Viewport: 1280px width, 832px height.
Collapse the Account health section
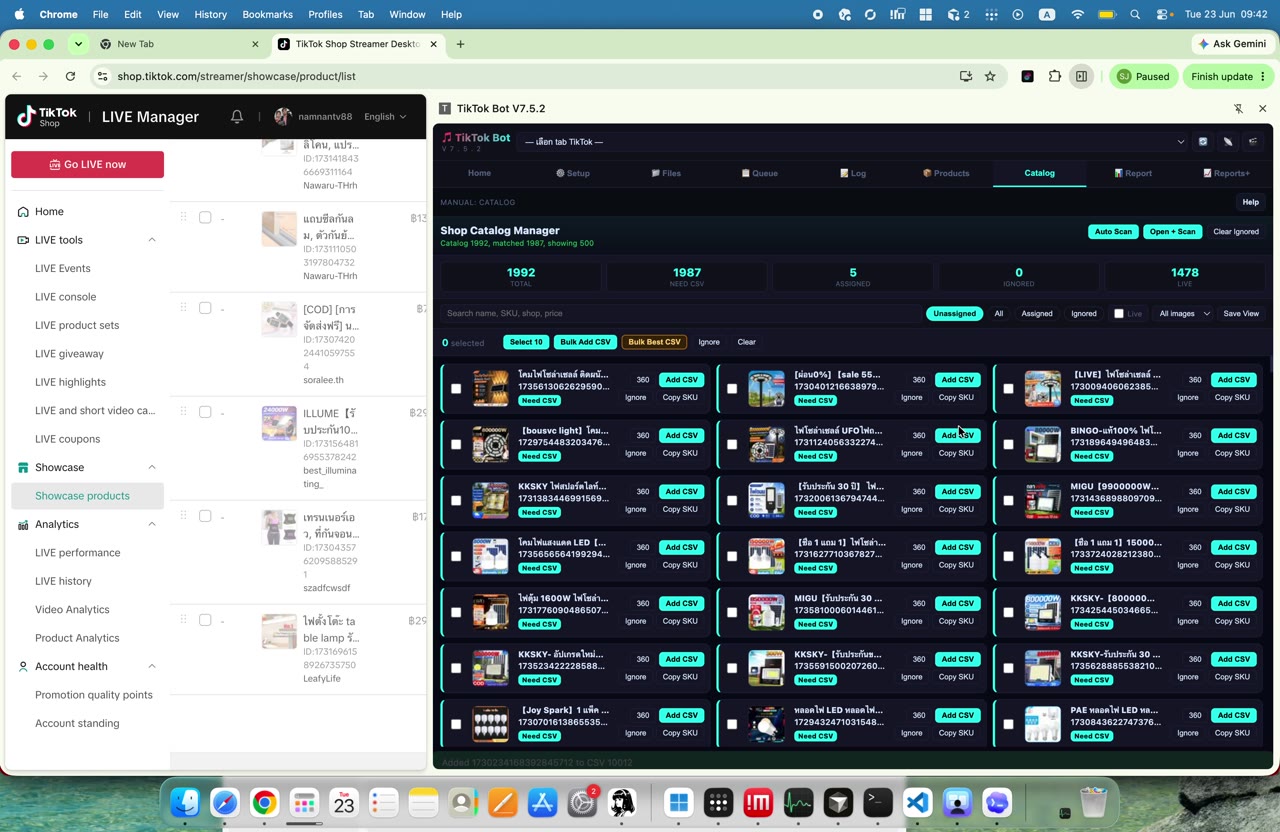152,667
